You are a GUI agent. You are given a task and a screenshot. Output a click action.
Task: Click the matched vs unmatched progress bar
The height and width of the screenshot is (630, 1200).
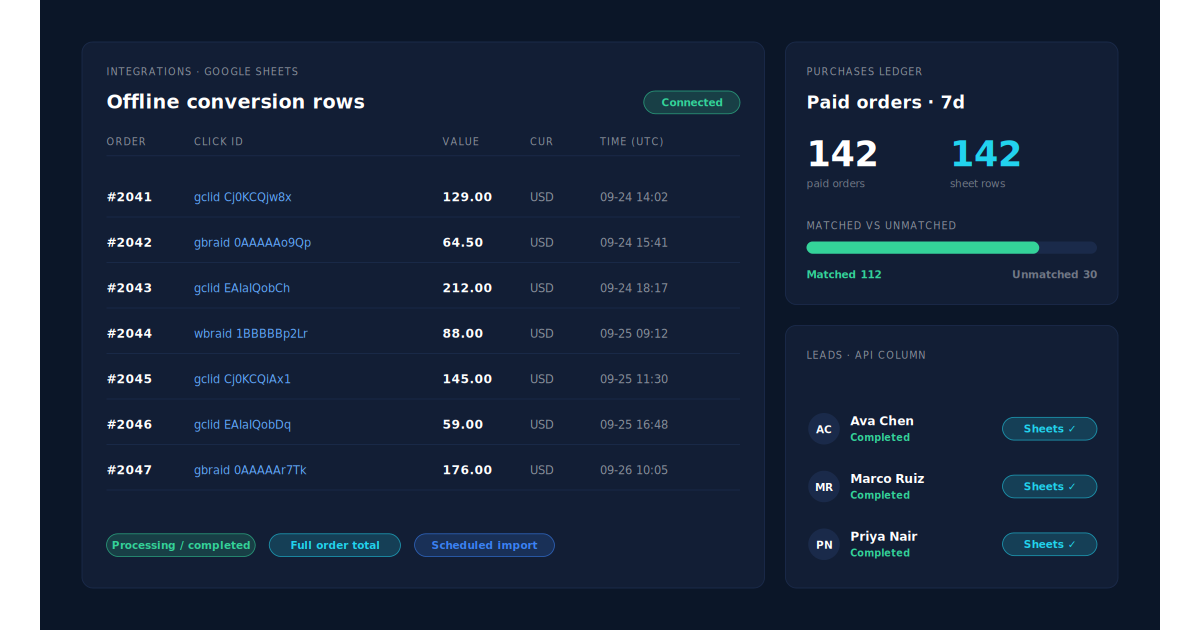click(x=952, y=247)
